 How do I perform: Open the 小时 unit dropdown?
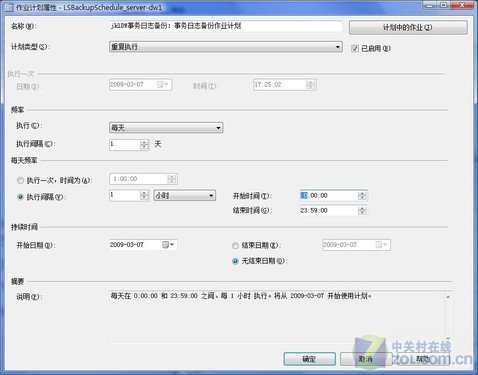click(x=185, y=195)
